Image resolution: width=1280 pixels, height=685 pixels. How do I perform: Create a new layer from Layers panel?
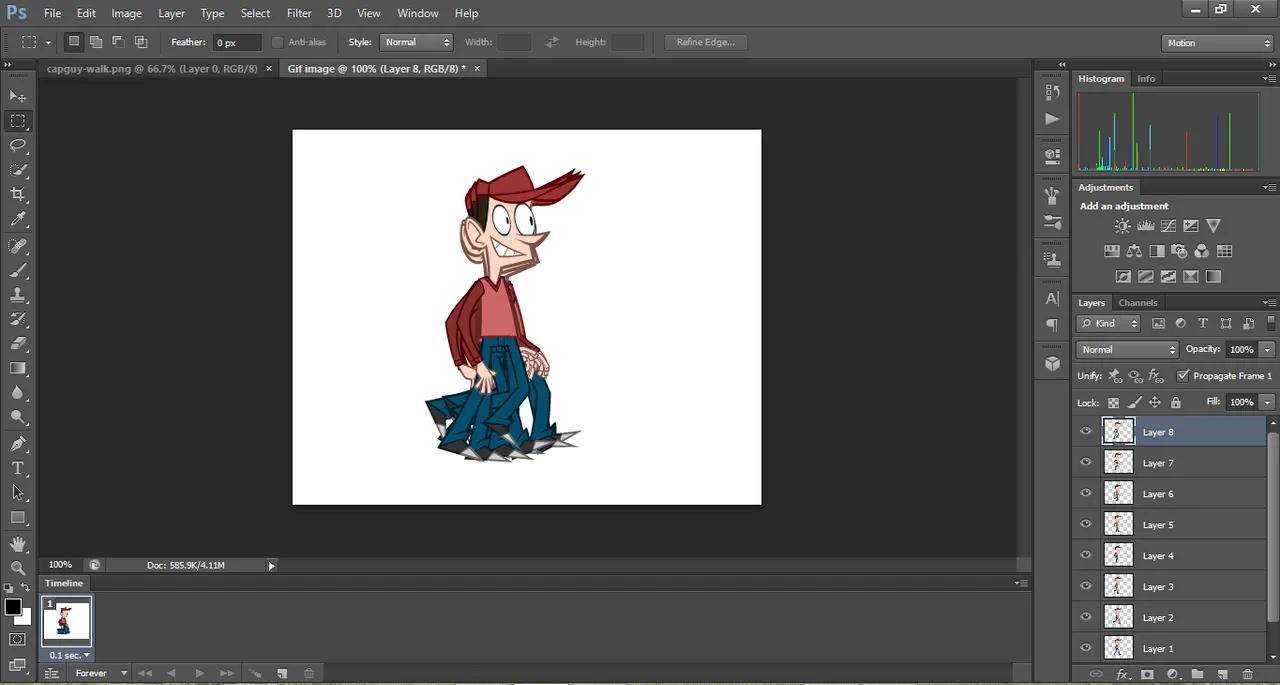pyautogui.click(x=1222, y=675)
